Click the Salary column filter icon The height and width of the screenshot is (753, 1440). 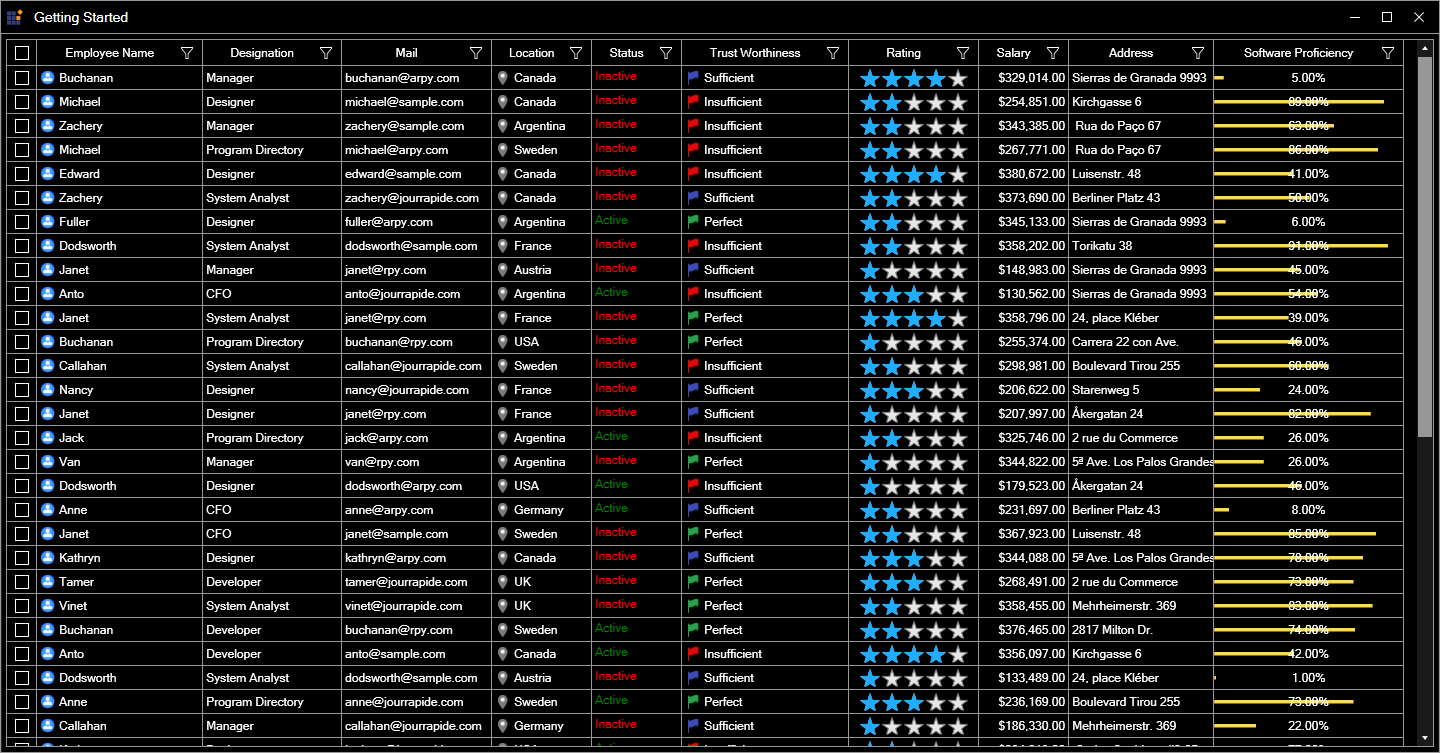click(1053, 53)
